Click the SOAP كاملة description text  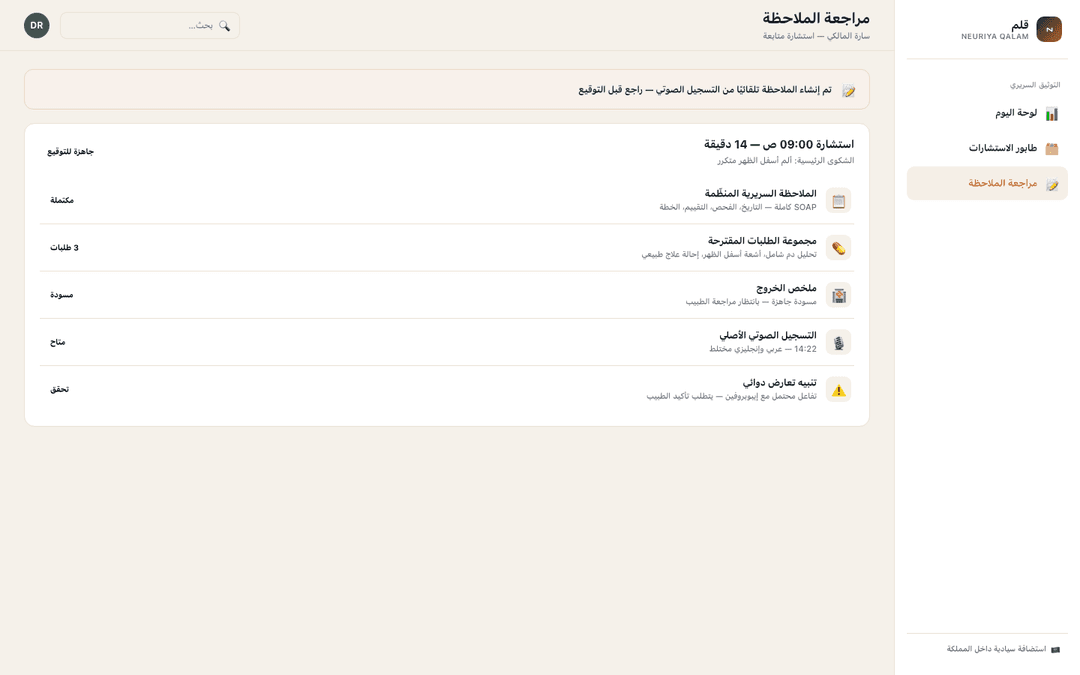pyautogui.click(x=738, y=207)
